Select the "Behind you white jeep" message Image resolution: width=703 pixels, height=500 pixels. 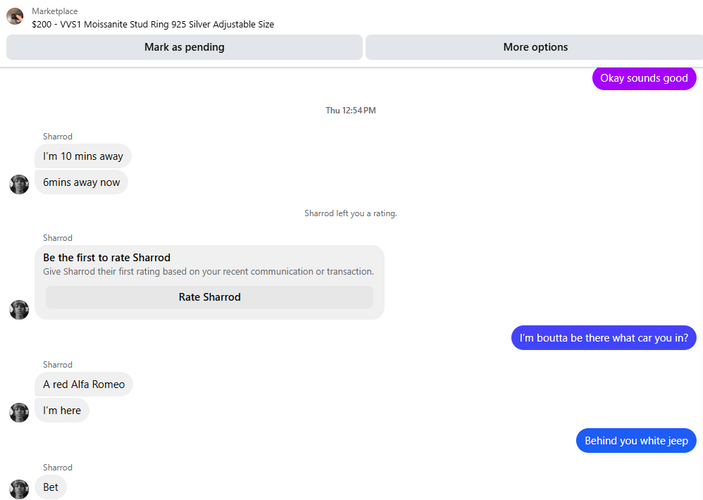coord(636,440)
